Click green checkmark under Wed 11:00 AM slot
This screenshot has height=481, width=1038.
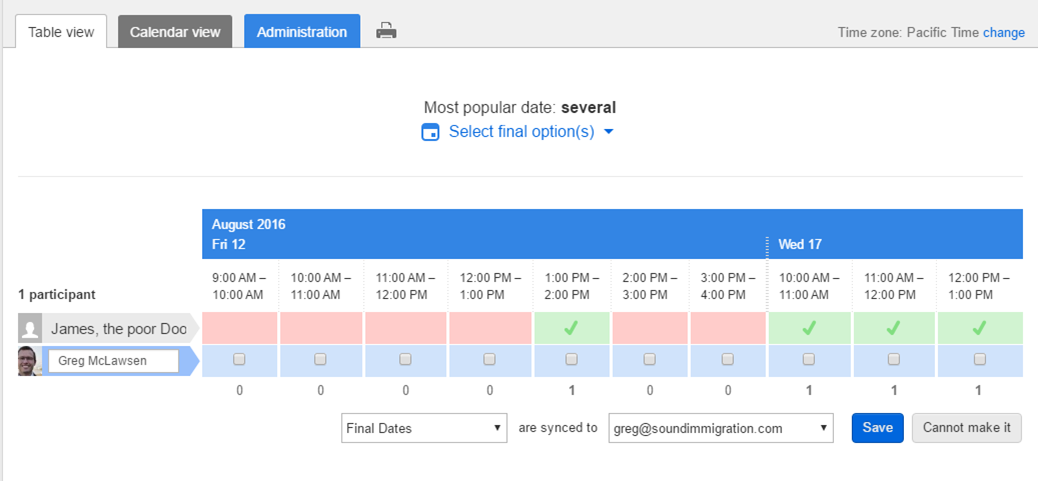(893, 328)
